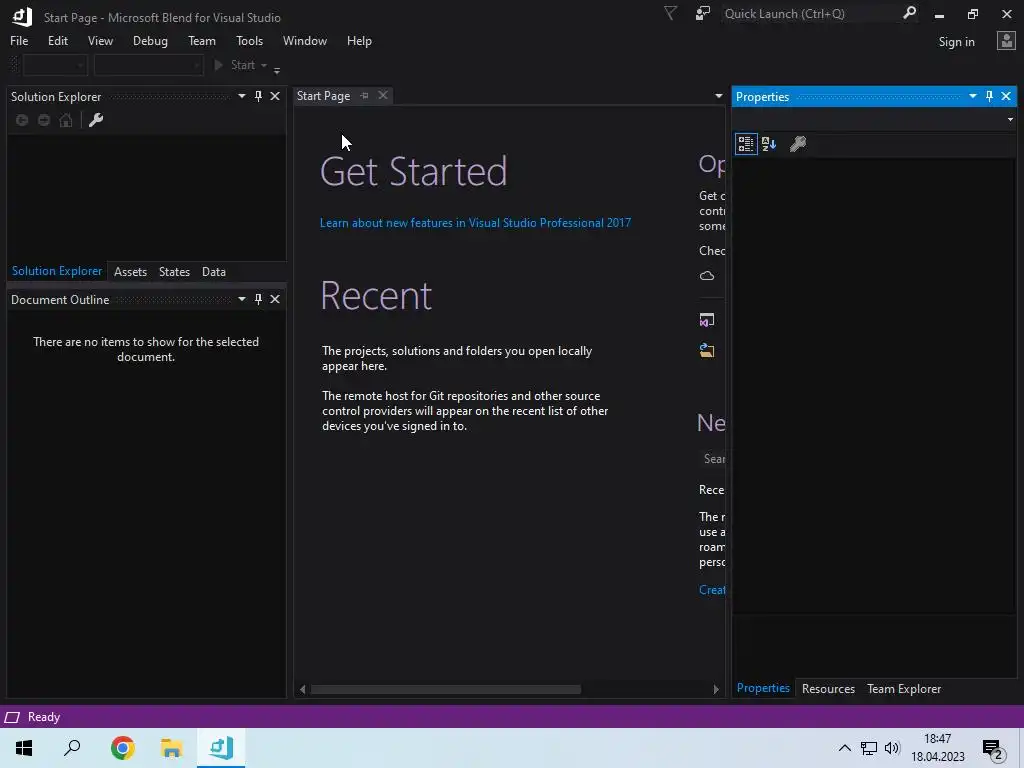Open the Windows Start menu

(24, 748)
